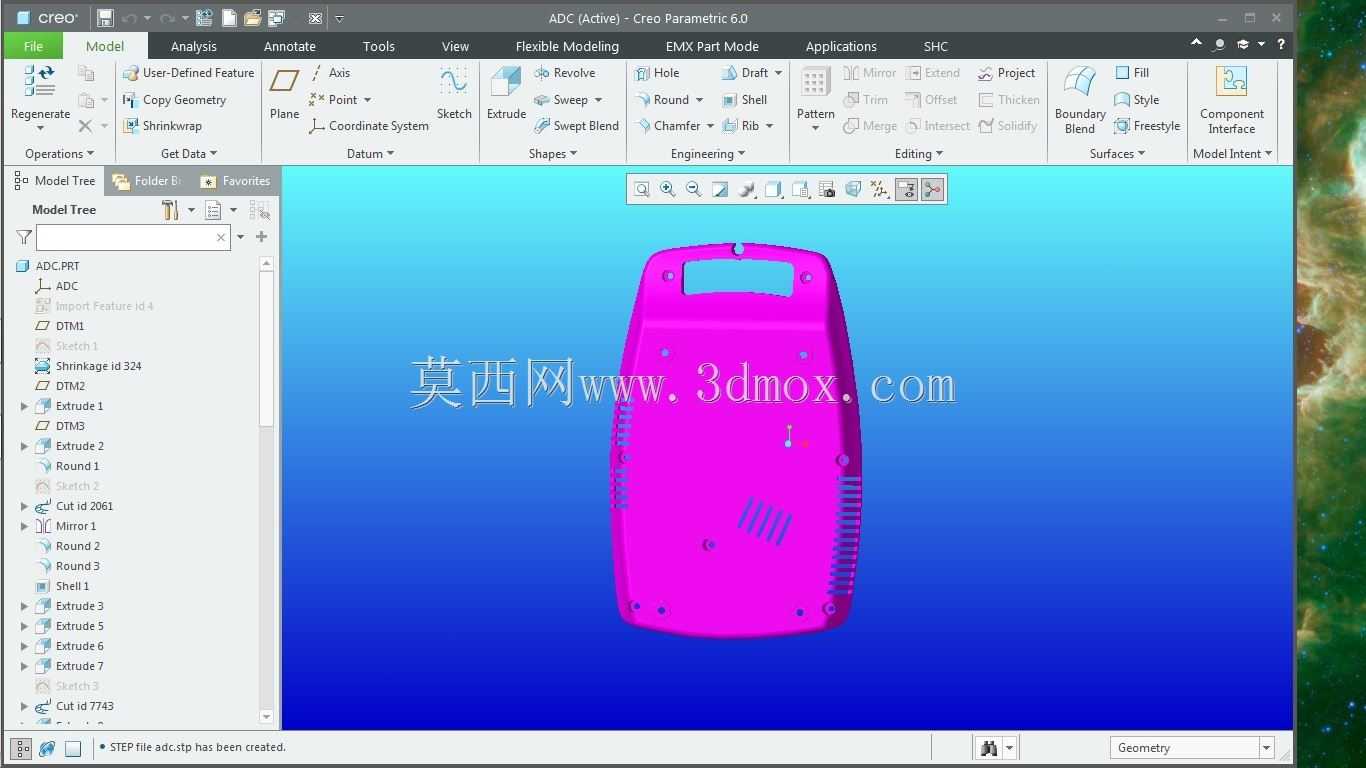Open the Engineering group dropdown

pyautogui.click(x=708, y=154)
